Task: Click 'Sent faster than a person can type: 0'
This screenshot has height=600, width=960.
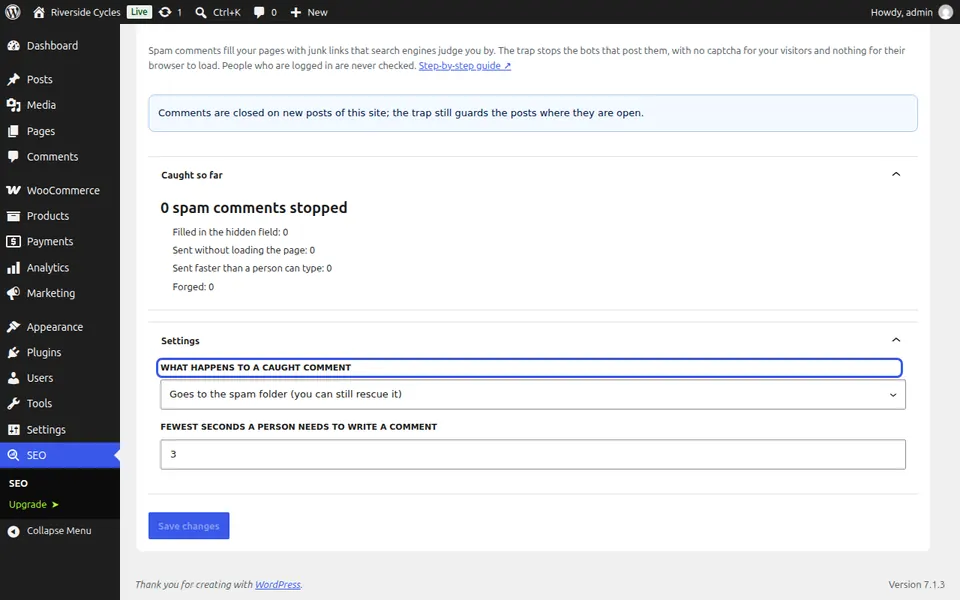Action: tap(252, 268)
